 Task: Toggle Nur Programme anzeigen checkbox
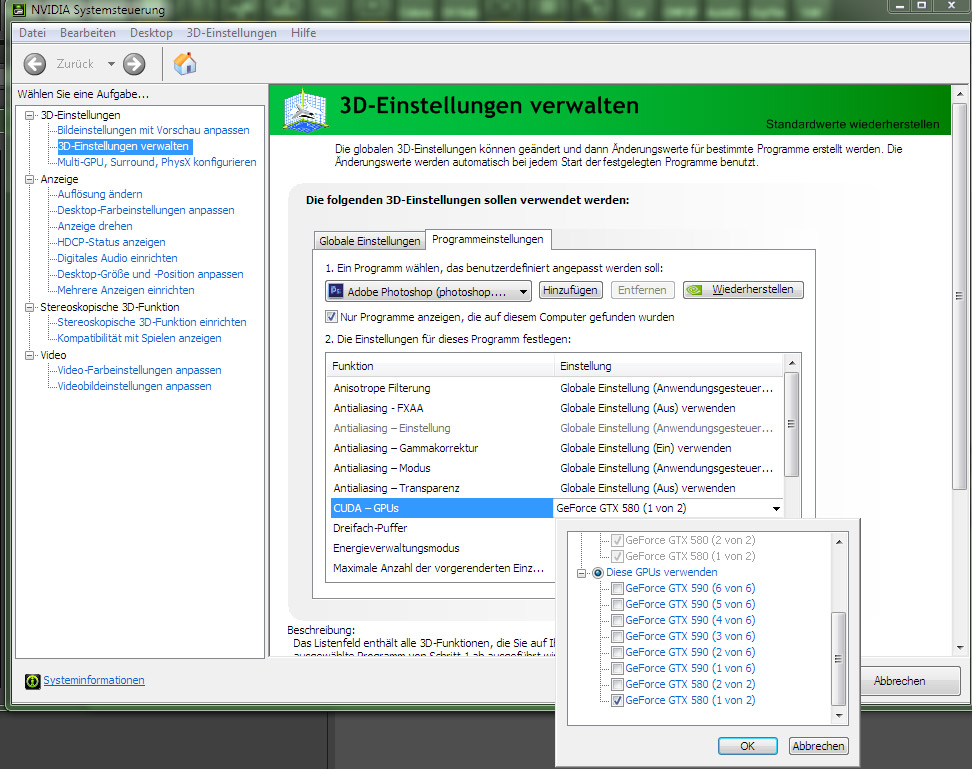332,317
